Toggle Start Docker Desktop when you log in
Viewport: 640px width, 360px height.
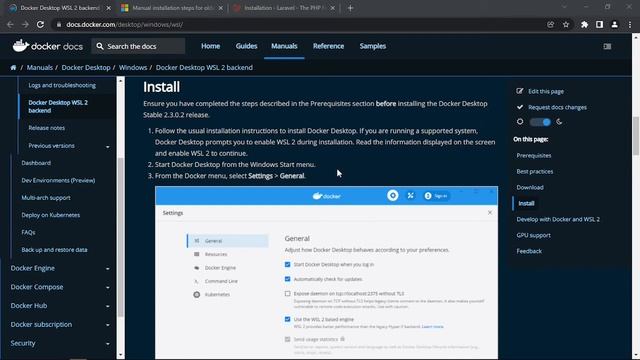287,264
